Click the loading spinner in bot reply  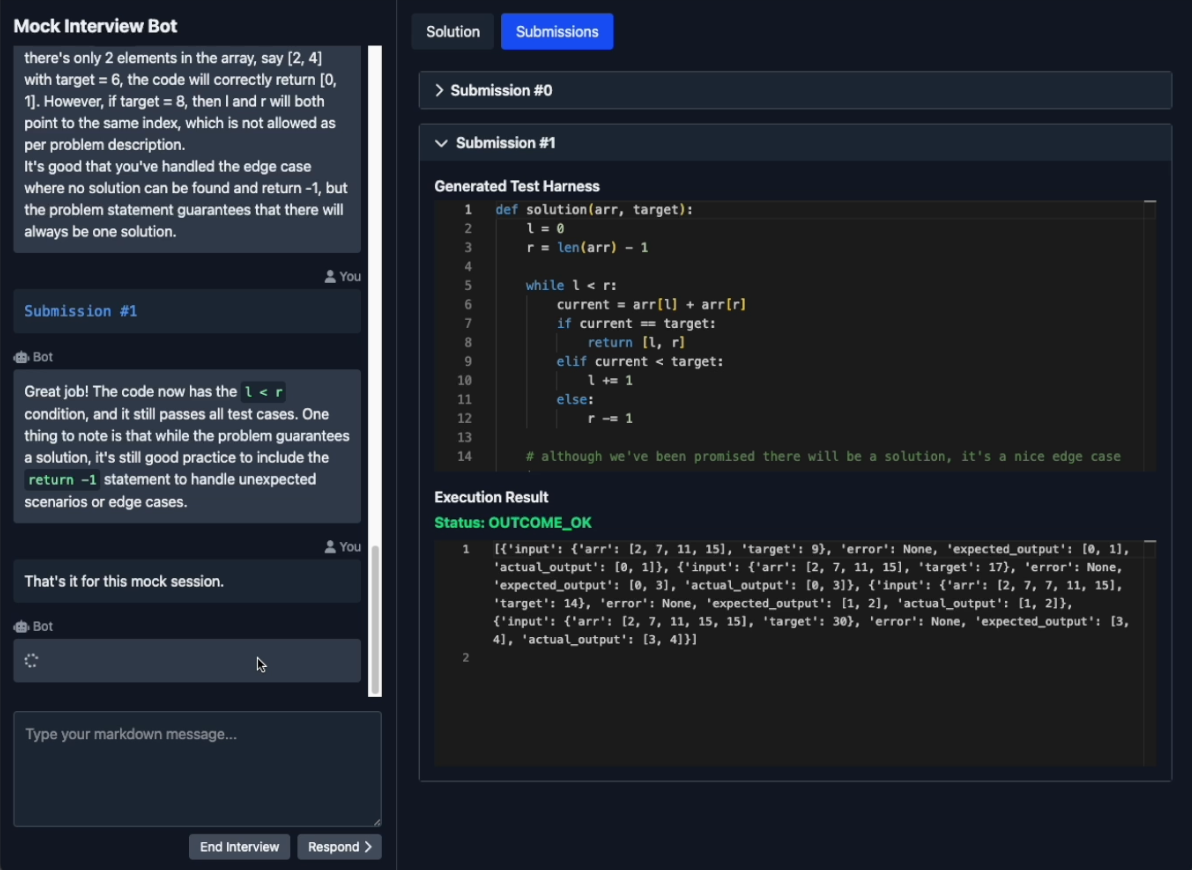(x=31, y=660)
